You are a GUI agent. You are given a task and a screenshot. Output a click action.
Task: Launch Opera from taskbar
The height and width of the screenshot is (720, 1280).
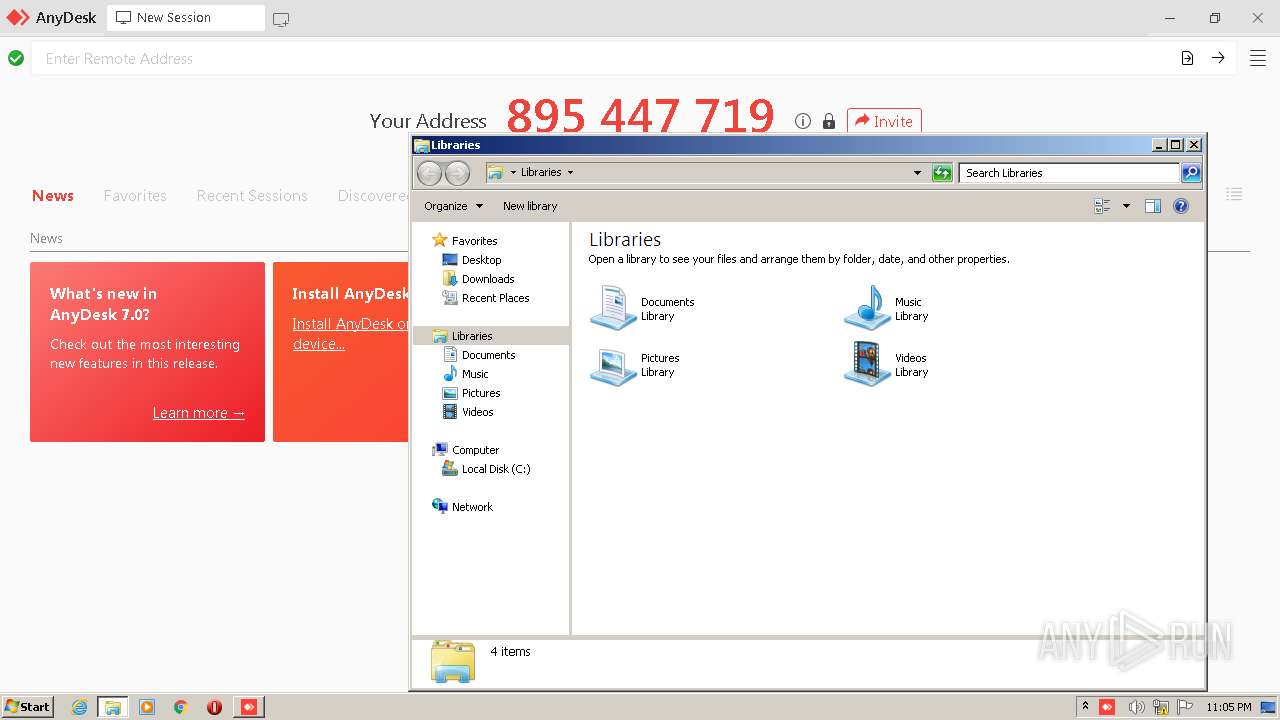[x=214, y=707]
